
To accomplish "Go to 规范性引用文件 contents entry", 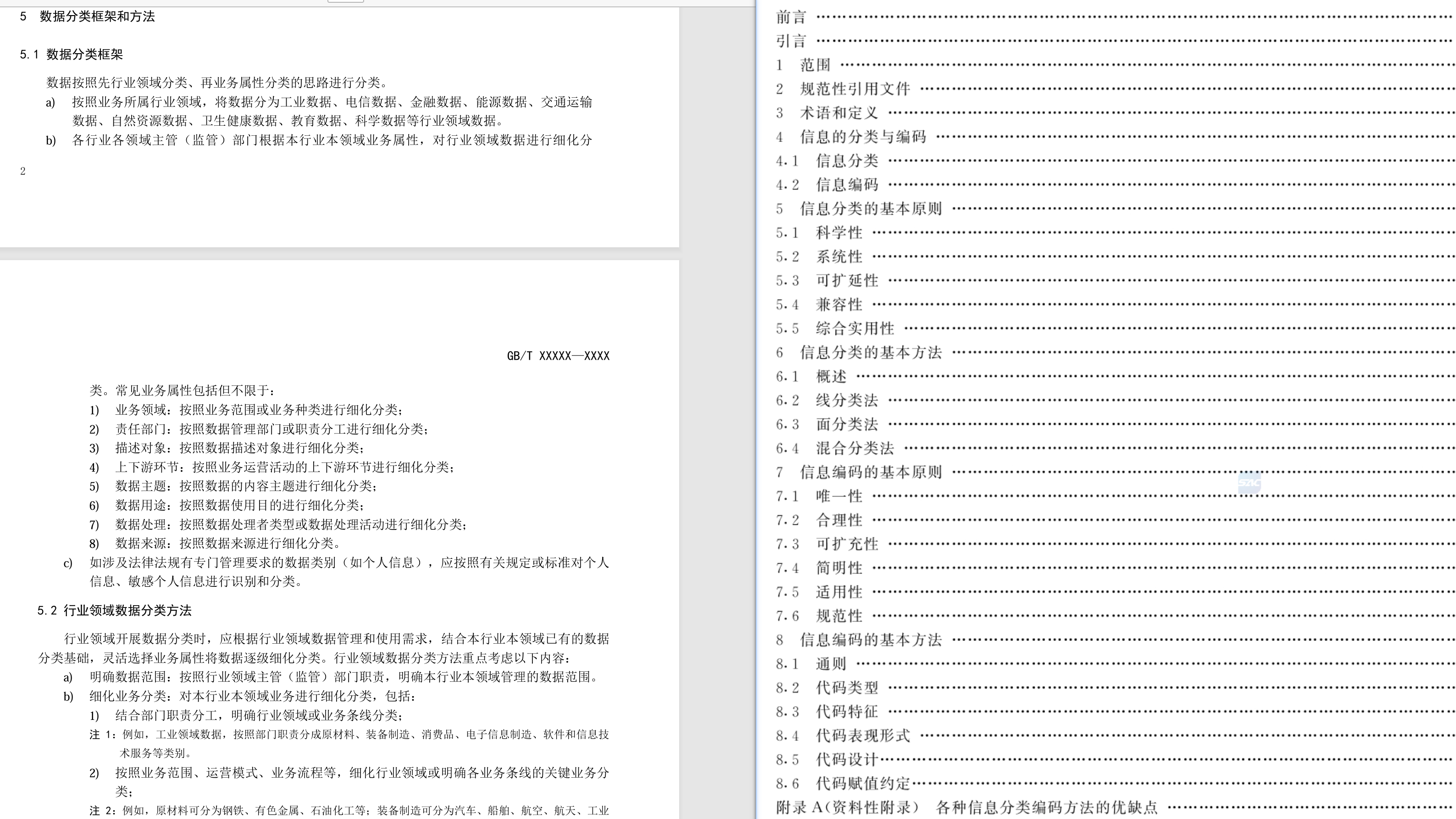I will coord(855,89).
